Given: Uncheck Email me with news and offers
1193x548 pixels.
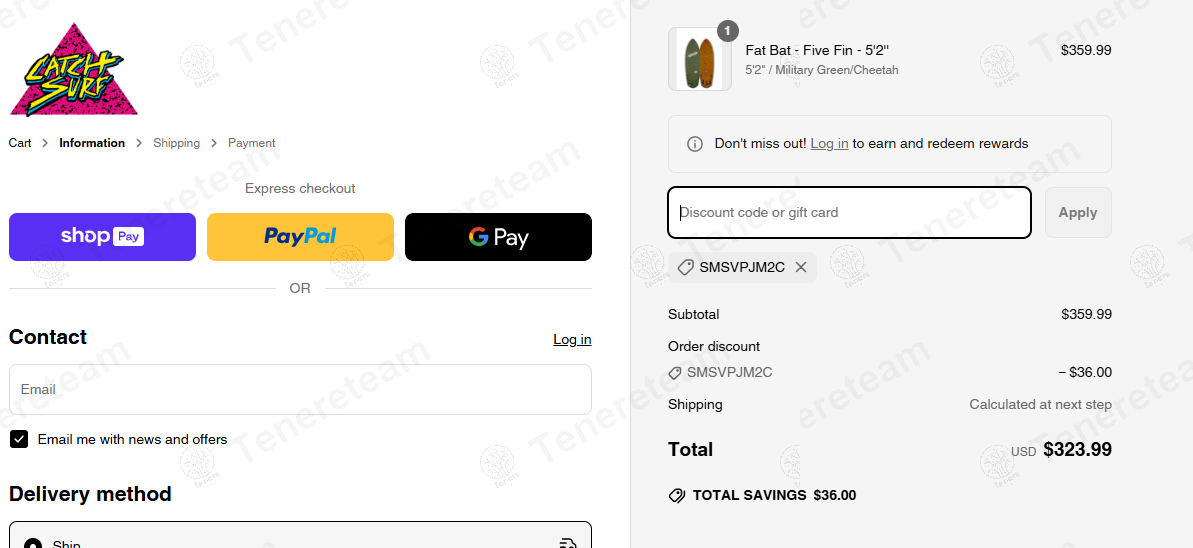Looking at the screenshot, I should [19, 439].
